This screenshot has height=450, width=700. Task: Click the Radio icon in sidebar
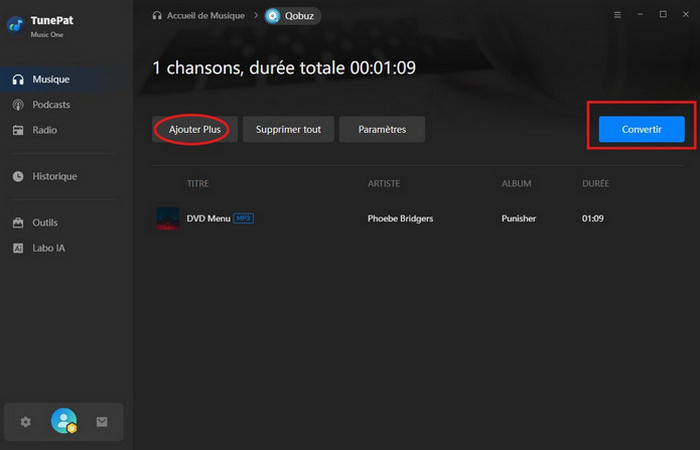[18, 130]
